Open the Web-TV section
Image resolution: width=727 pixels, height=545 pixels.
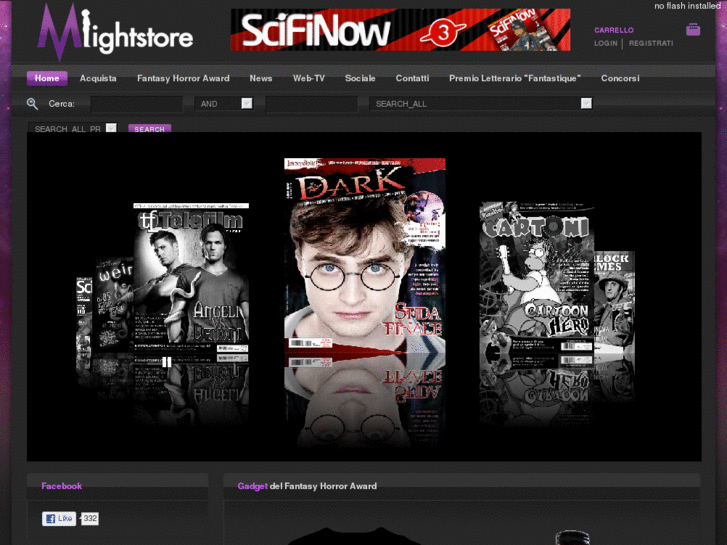(308, 78)
